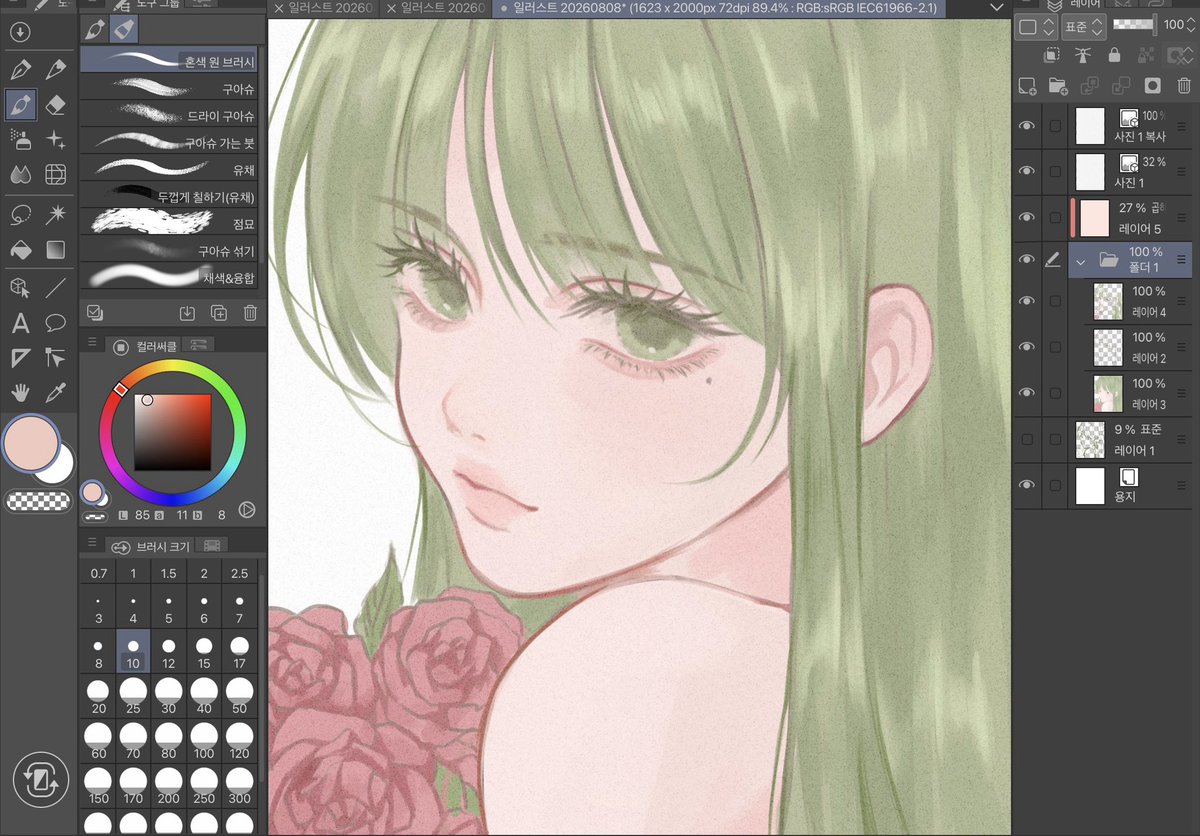Hide the 레이어 4 layer
This screenshot has height=836, width=1200.
(1026, 301)
